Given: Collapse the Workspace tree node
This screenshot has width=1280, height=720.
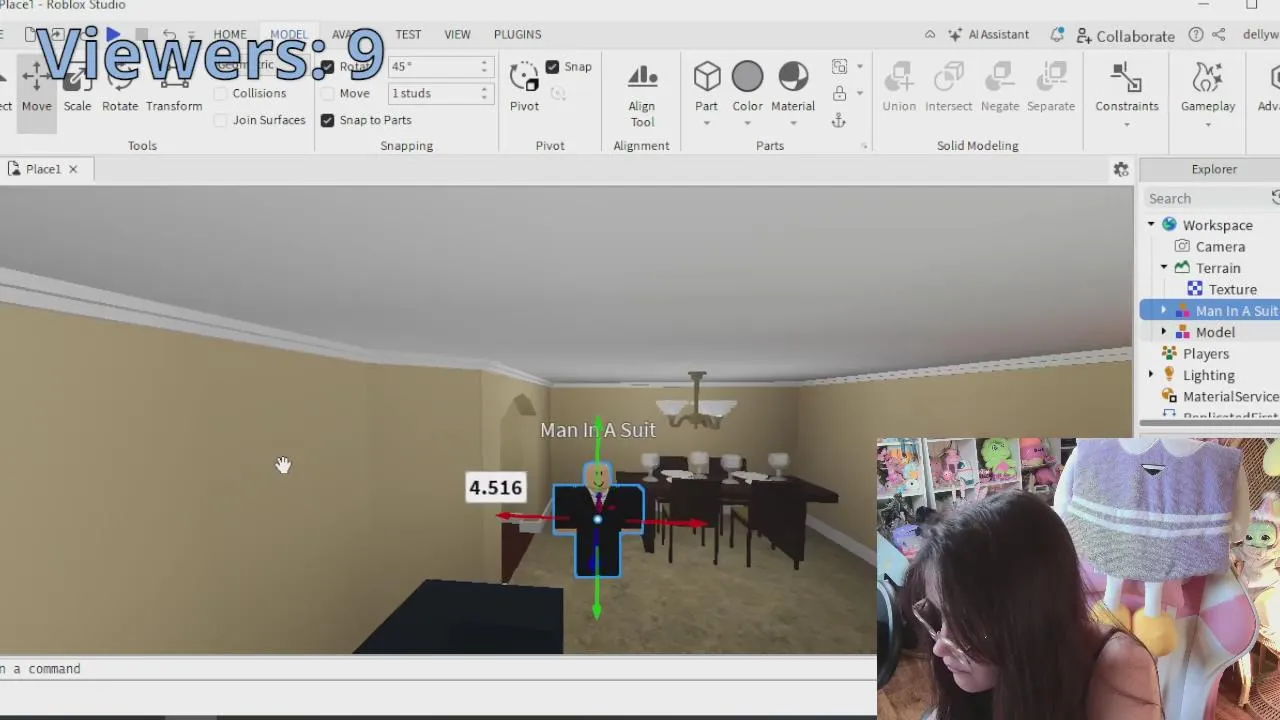Looking at the screenshot, I should point(1151,225).
